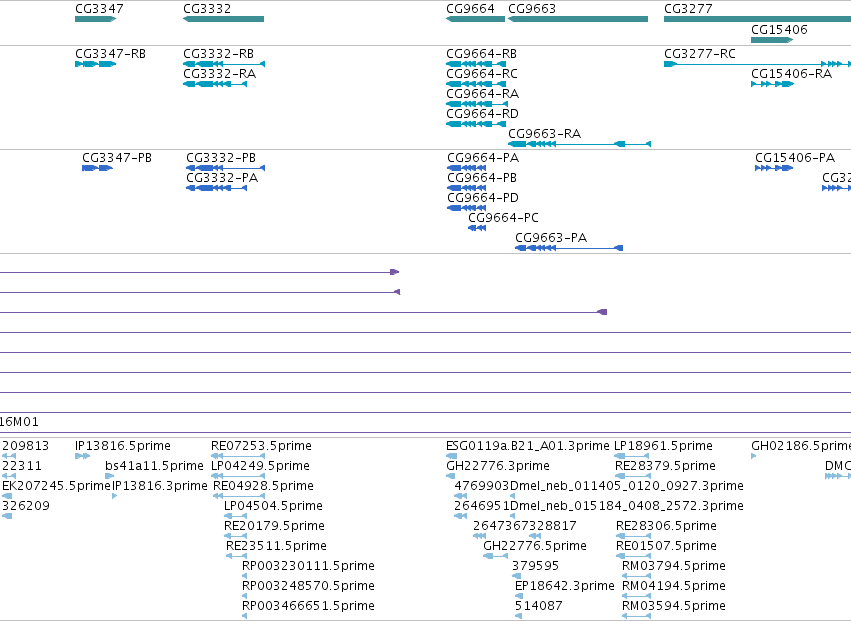Click the first purple clone end arrow
This screenshot has width=851, height=621.
[x=395, y=272]
